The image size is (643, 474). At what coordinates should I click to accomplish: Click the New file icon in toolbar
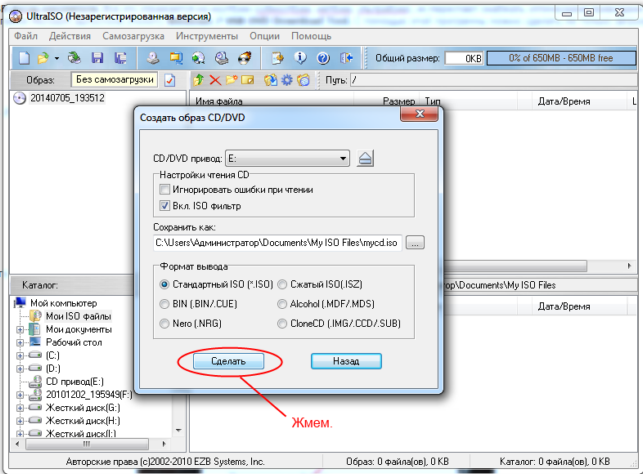tap(24, 58)
